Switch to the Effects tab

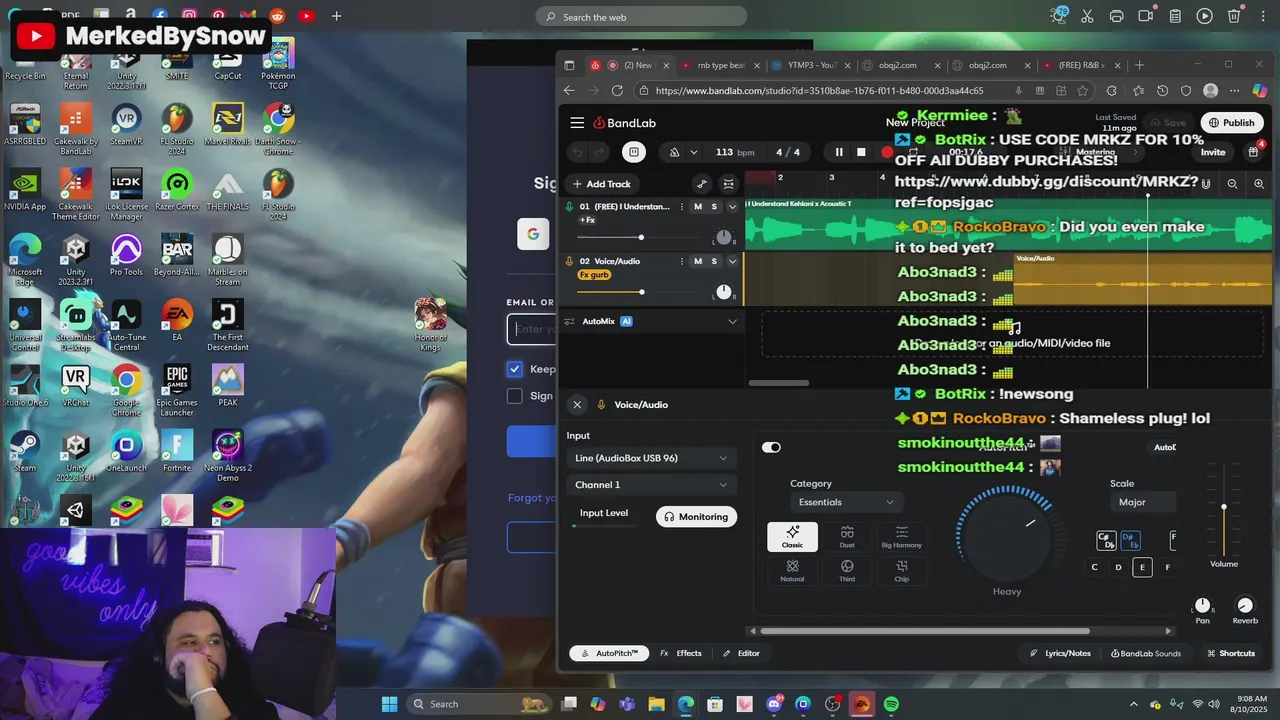(681, 653)
